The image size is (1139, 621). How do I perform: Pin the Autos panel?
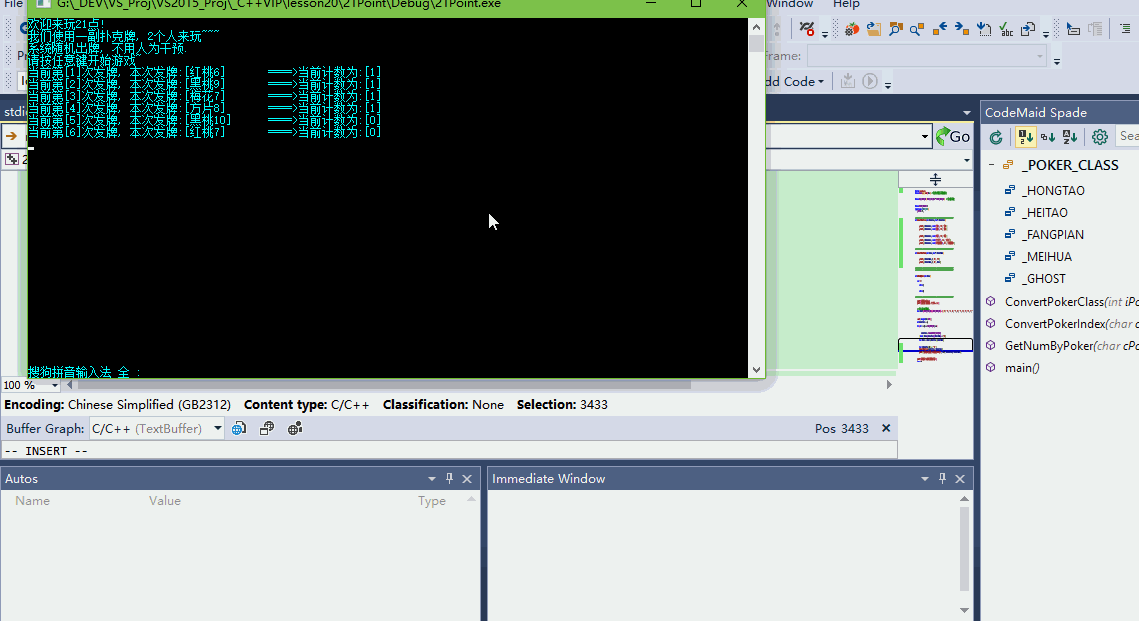coord(449,479)
